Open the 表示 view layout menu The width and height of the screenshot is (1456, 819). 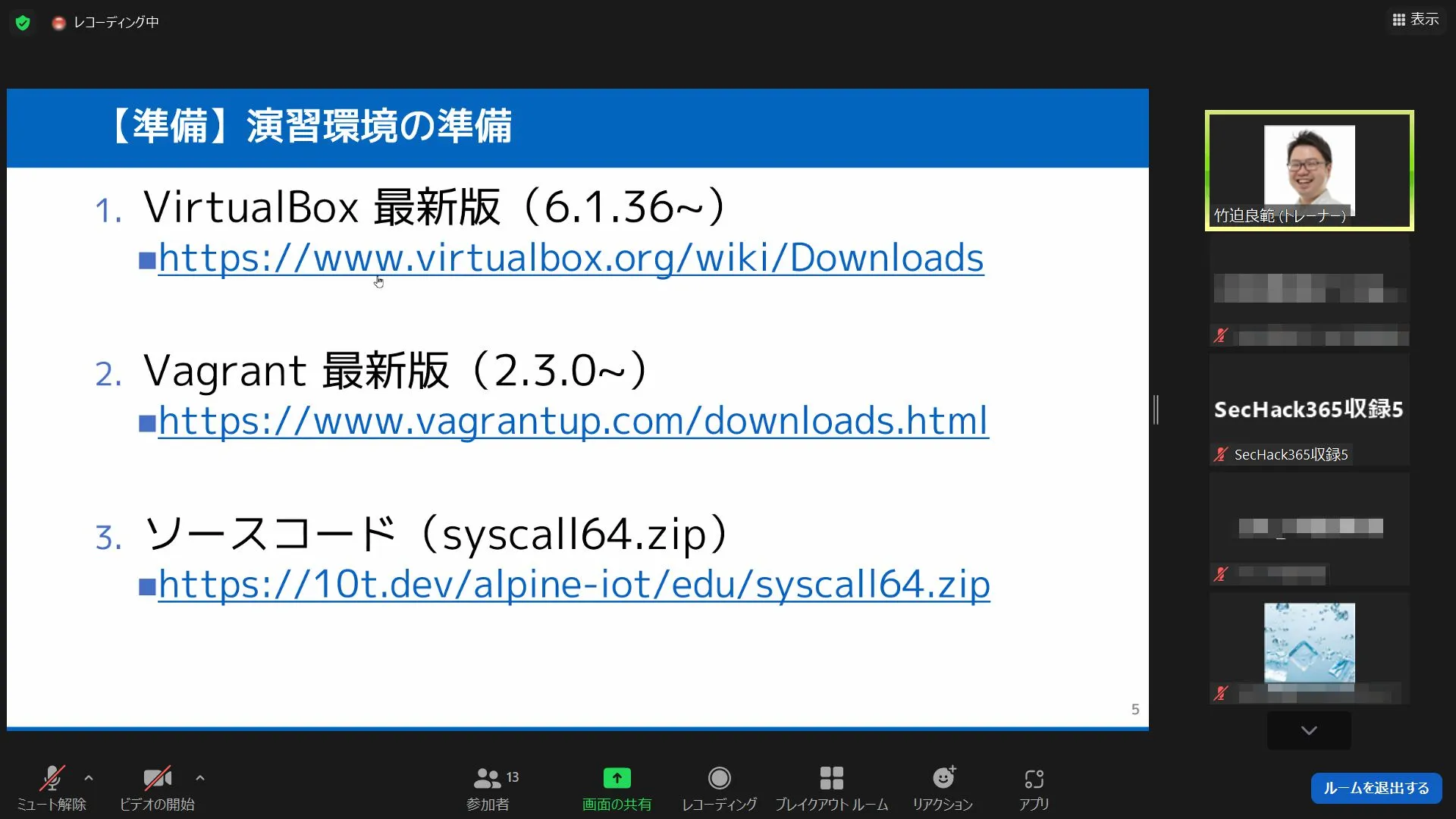(x=1415, y=20)
